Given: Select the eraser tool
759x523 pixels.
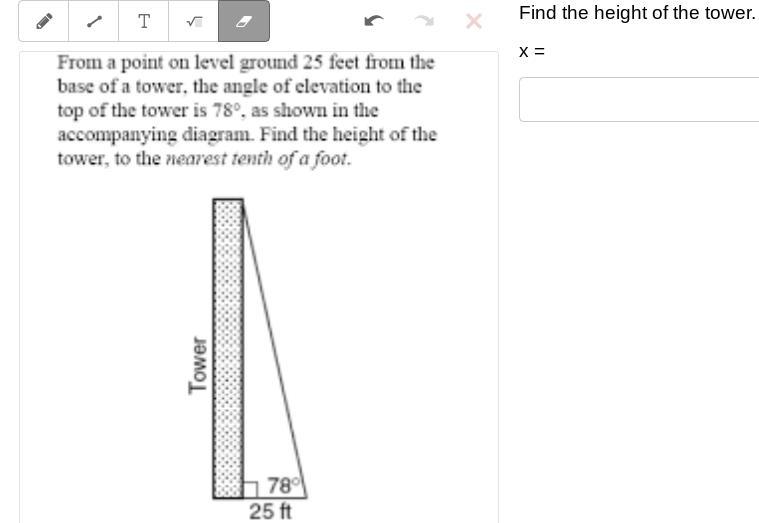Looking at the screenshot, I should pos(244,21).
